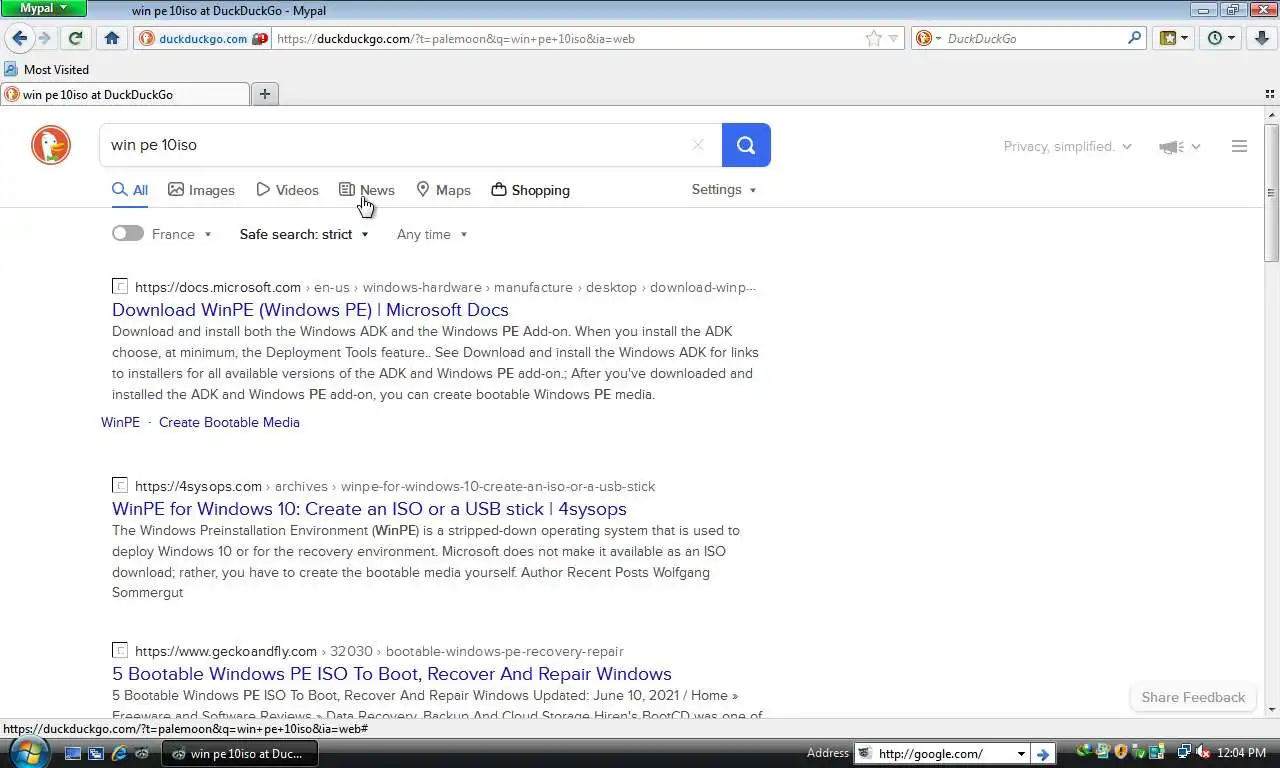
Task: Open the address bar history dropdown arrow
Action: (894, 38)
